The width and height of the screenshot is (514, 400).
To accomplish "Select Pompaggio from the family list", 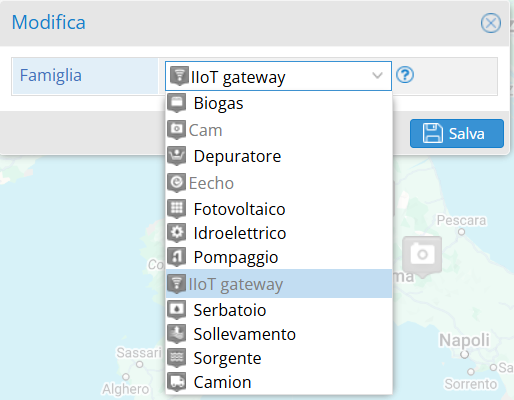I will (x=279, y=257).
